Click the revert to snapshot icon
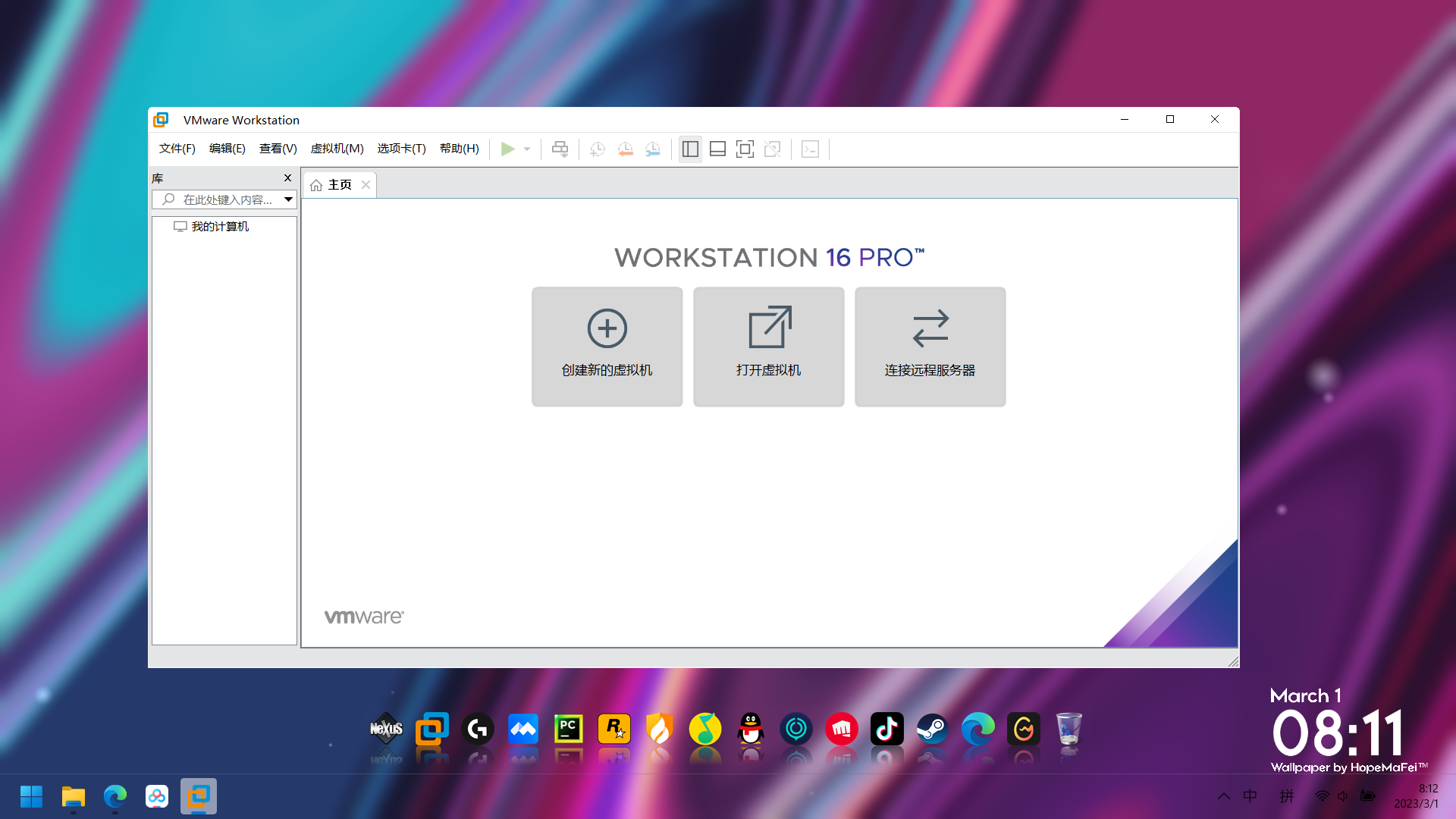1456x819 pixels. point(625,149)
